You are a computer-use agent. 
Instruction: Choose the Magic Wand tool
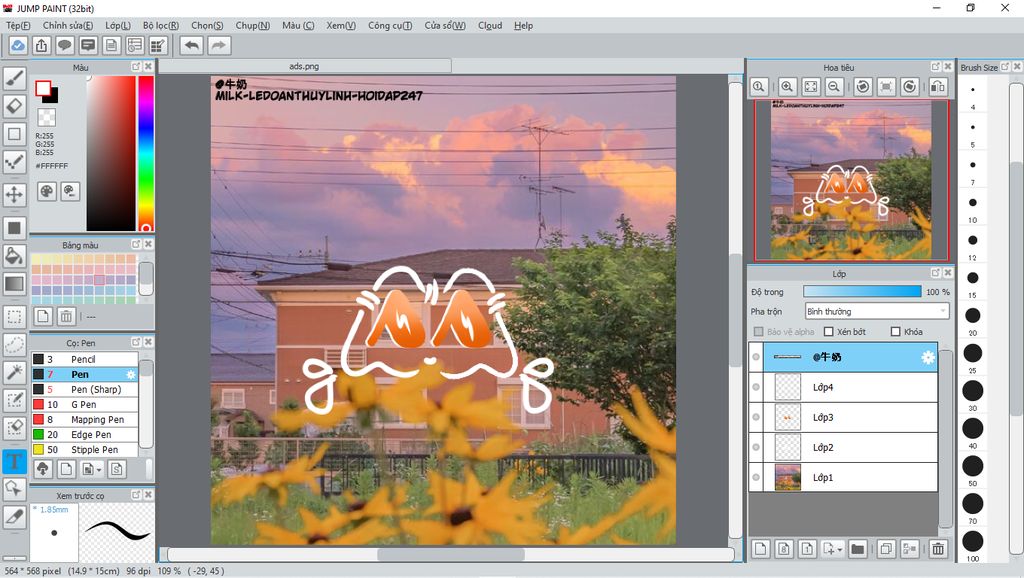[x=14, y=372]
